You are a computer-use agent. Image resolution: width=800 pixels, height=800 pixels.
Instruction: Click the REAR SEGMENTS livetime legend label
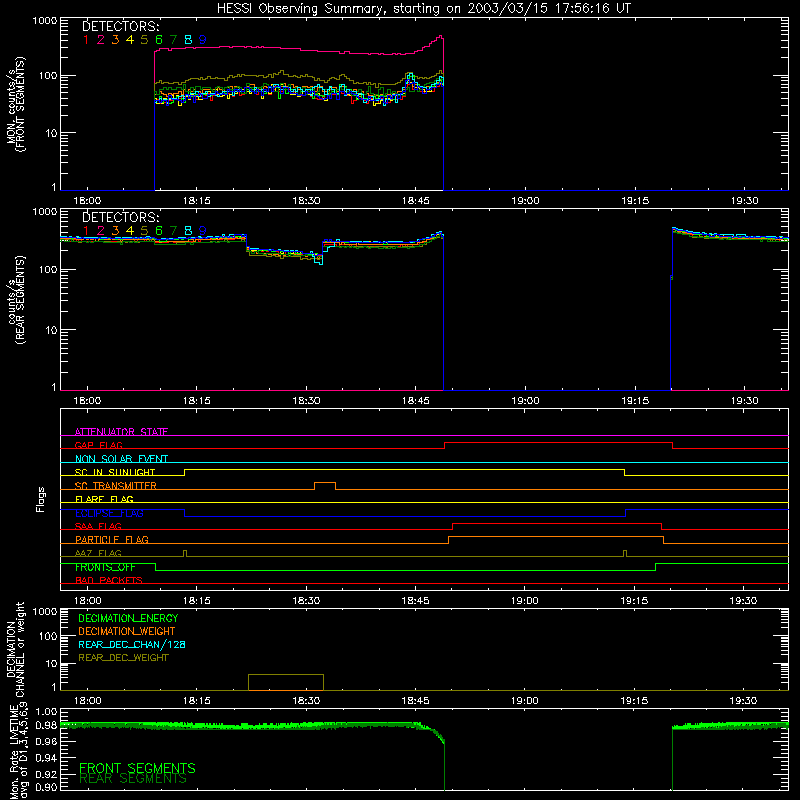pos(133,779)
